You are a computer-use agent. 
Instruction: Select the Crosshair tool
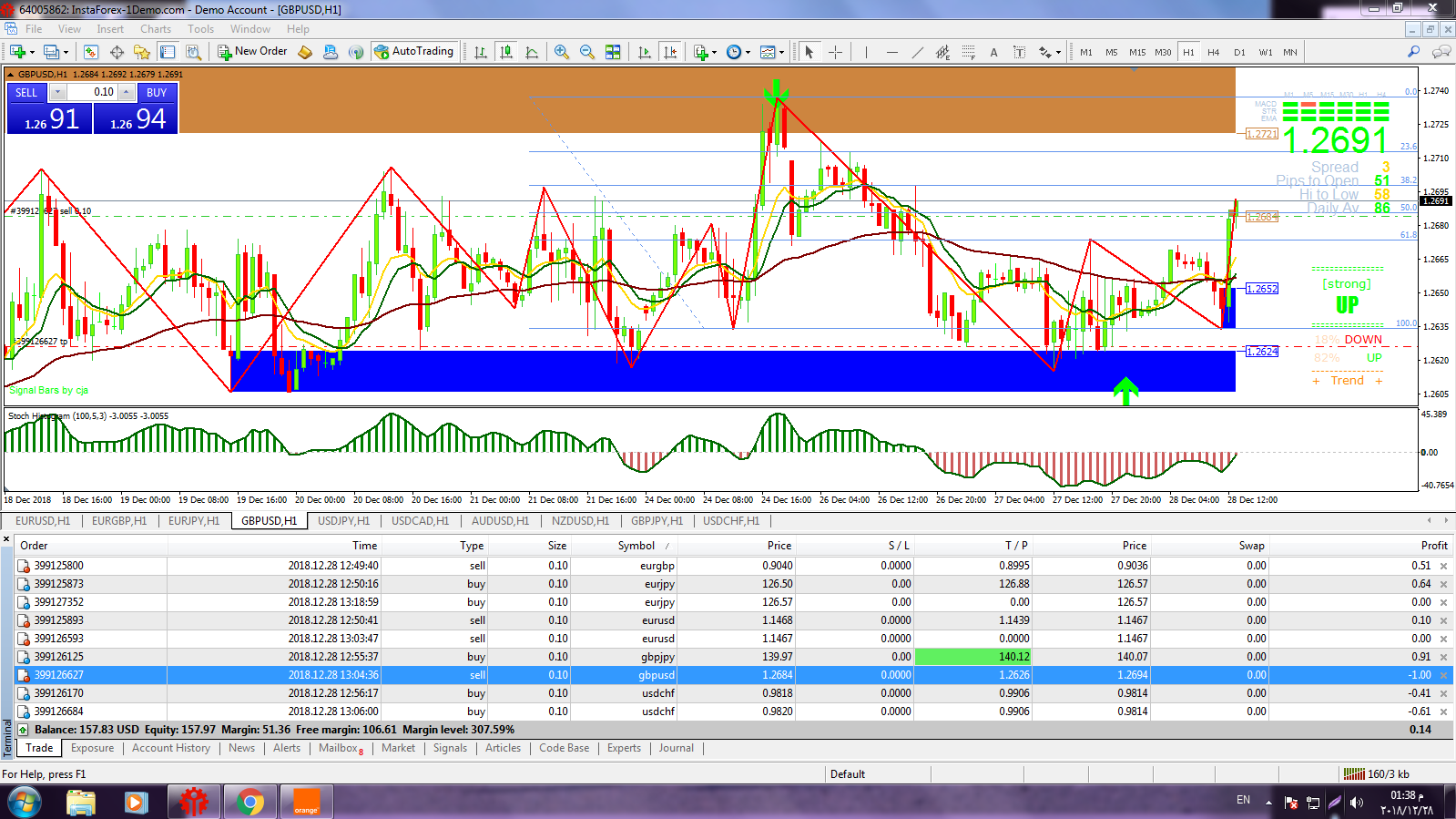[835, 52]
